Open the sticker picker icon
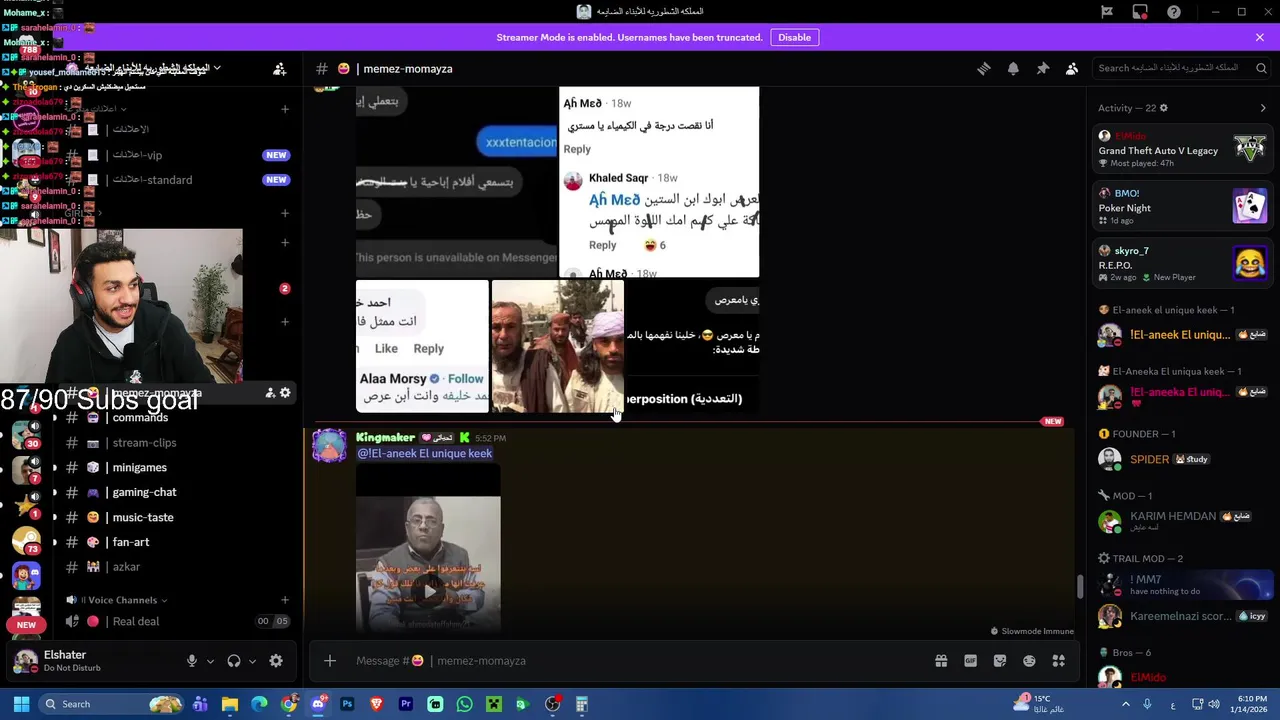 coord(1000,660)
